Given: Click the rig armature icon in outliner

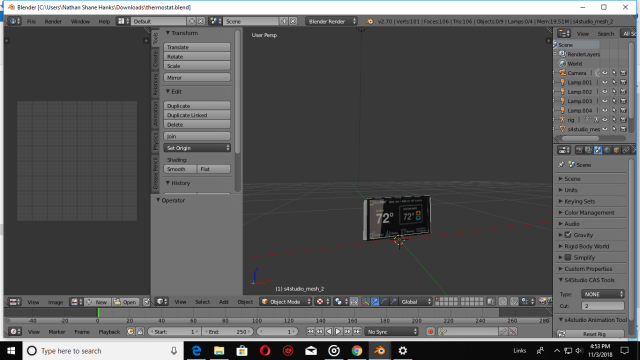Looking at the screenshot, I should pyautogui.click(x=563, y=120).
